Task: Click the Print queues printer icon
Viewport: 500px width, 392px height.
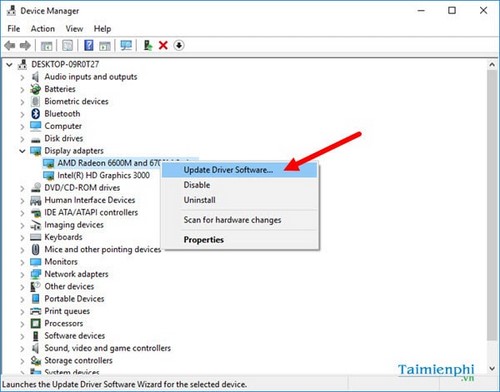Action: (35, 311)
